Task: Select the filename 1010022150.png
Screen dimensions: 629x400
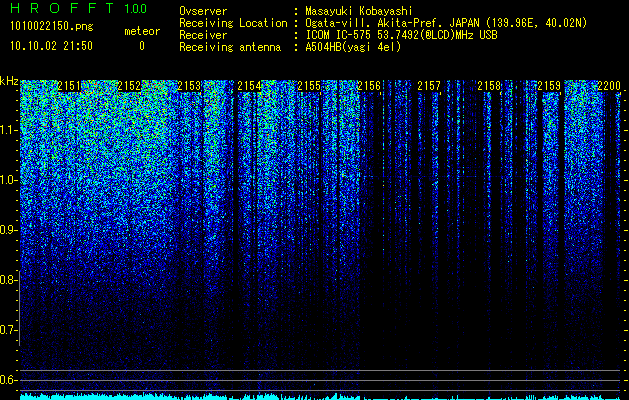Action: pyautogui.click(x=52, y=26)
